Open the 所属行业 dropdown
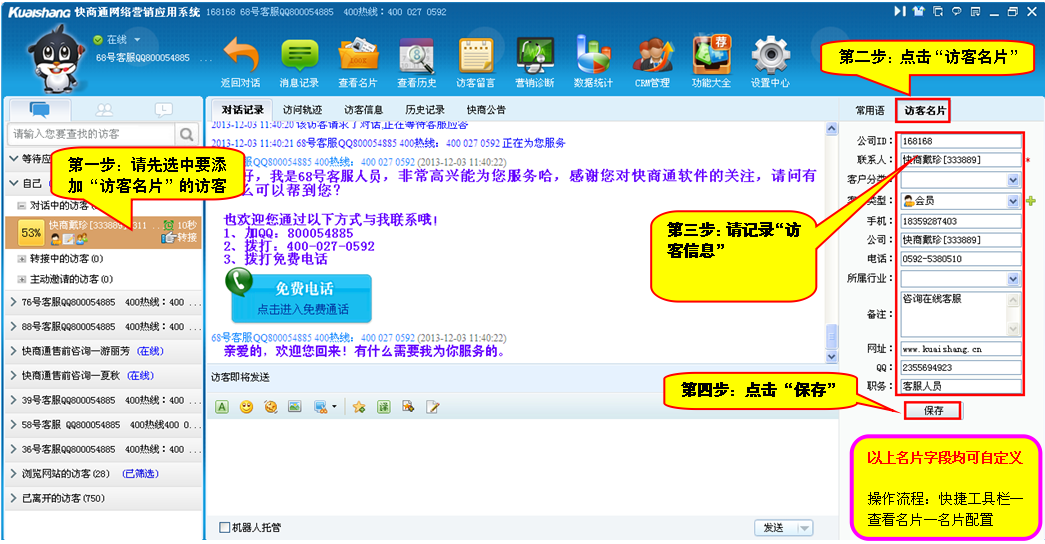Screen dimensions: 1045x544 click(1013, 279)
